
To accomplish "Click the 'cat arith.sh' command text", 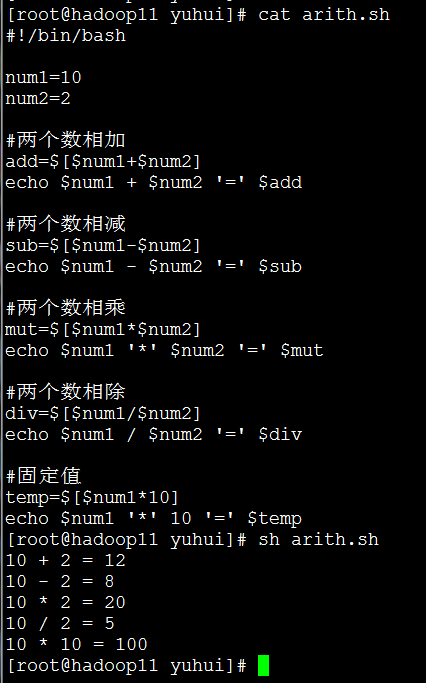I will (x=324, y=15).
